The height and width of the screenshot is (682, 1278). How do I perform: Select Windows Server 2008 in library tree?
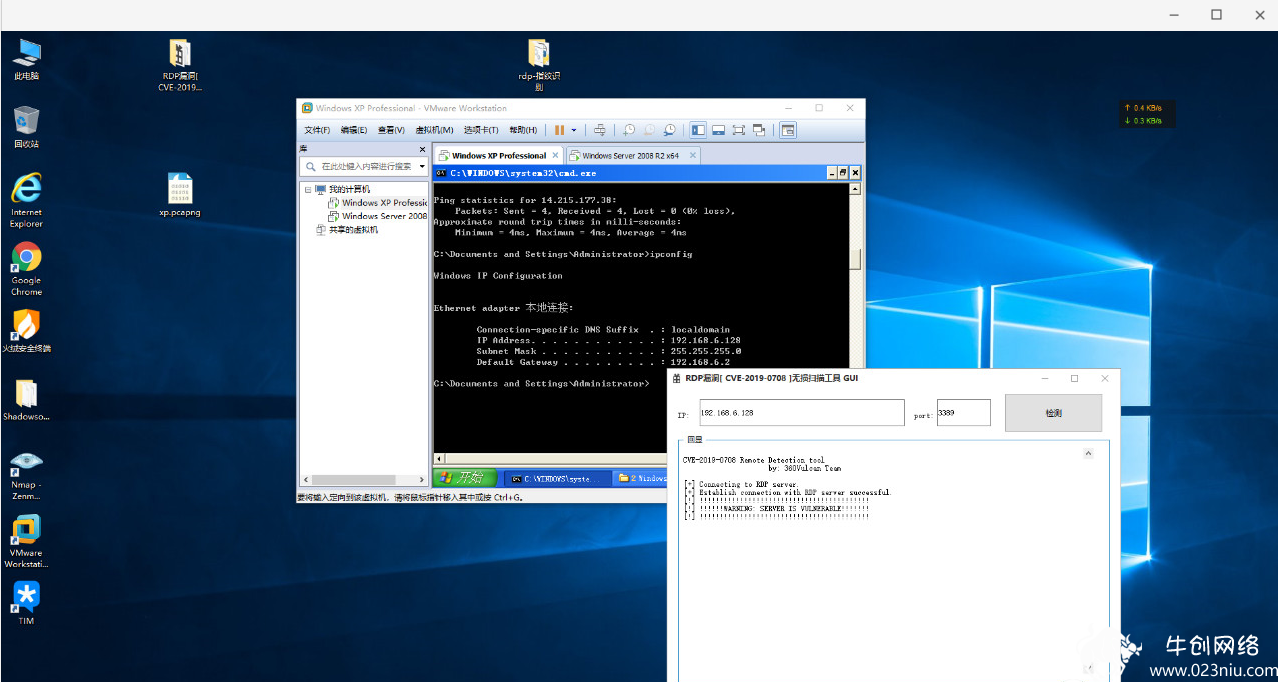[x=378, y=216]
